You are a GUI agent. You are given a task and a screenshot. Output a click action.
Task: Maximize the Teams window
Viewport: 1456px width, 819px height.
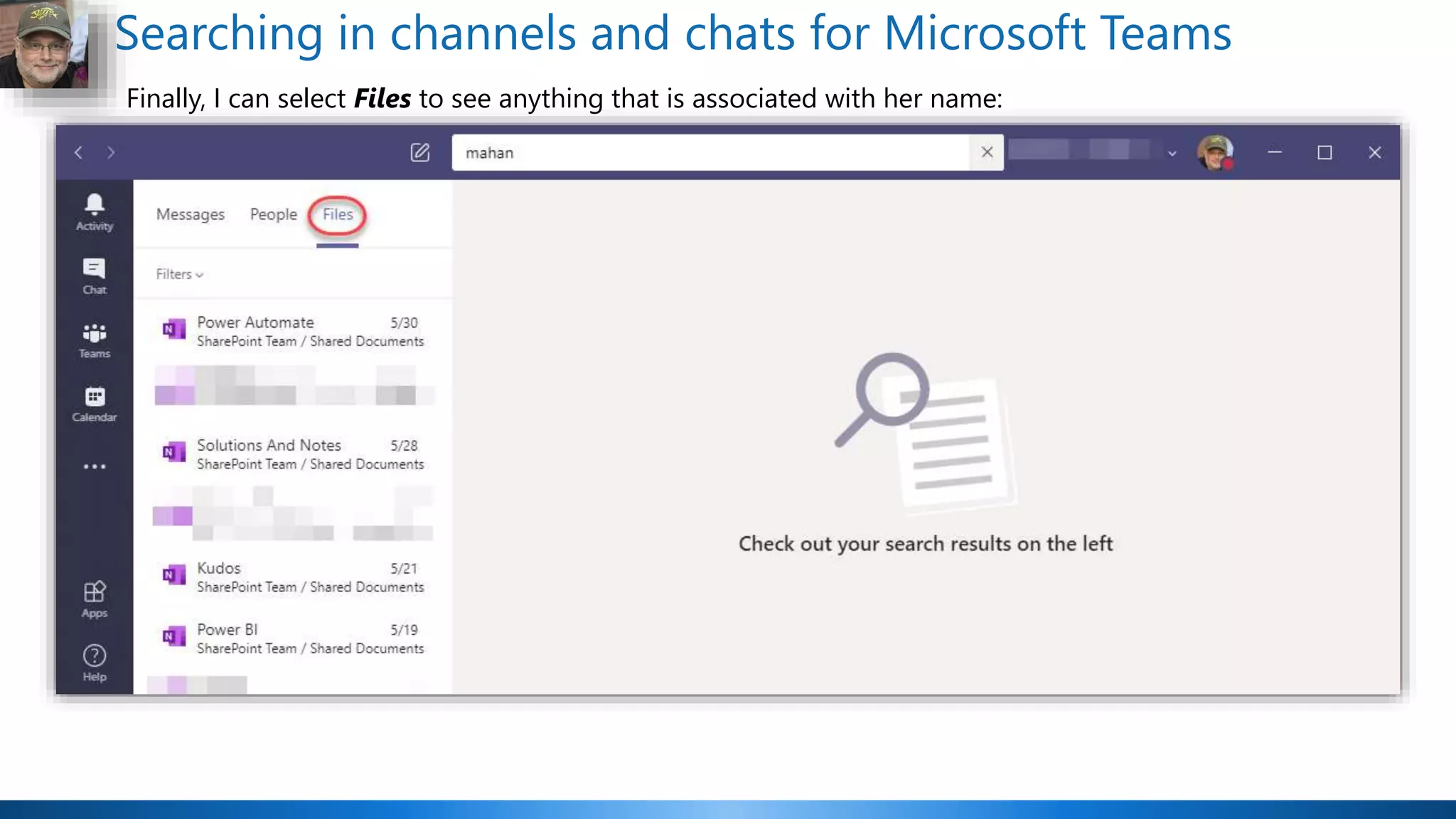click(x=1324, y=152)
